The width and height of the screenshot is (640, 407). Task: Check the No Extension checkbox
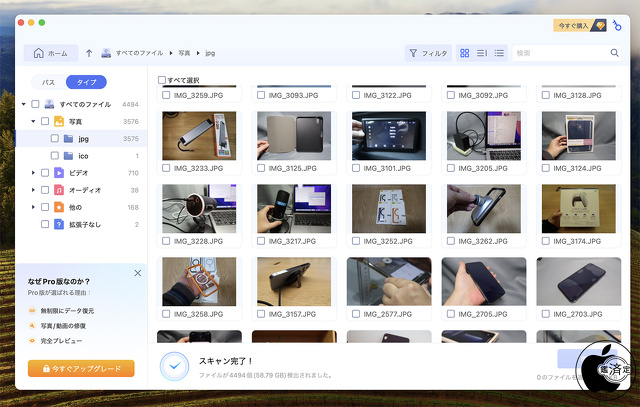(45, 224)
